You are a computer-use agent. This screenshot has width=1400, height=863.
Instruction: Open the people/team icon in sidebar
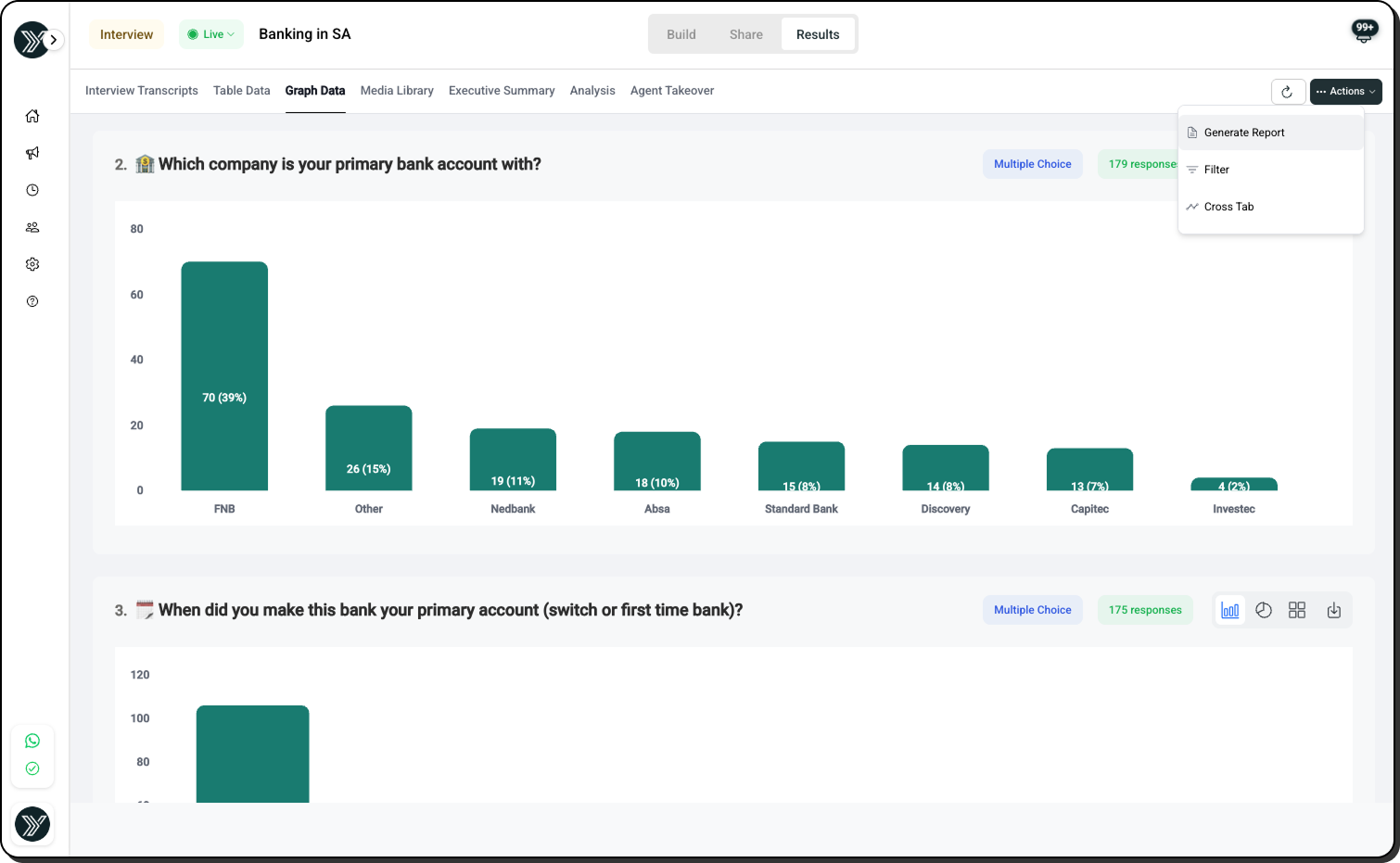[32, 227]
